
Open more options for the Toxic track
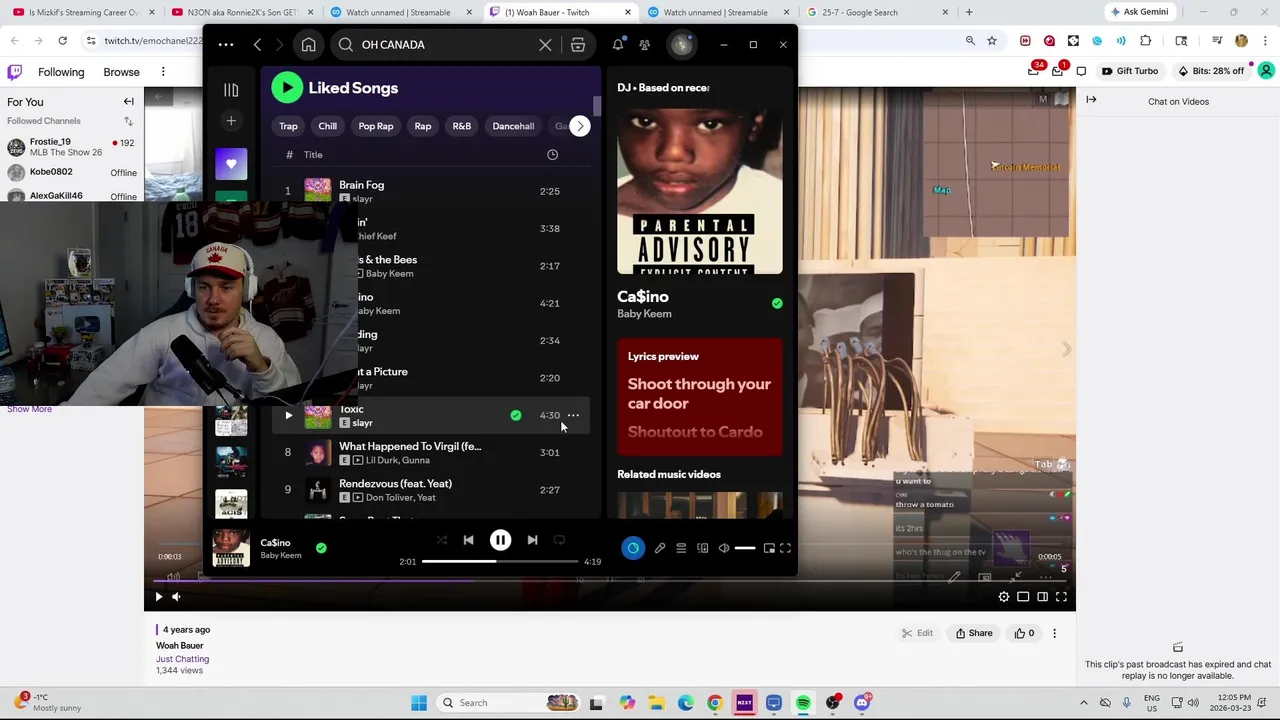coord(573,415)
